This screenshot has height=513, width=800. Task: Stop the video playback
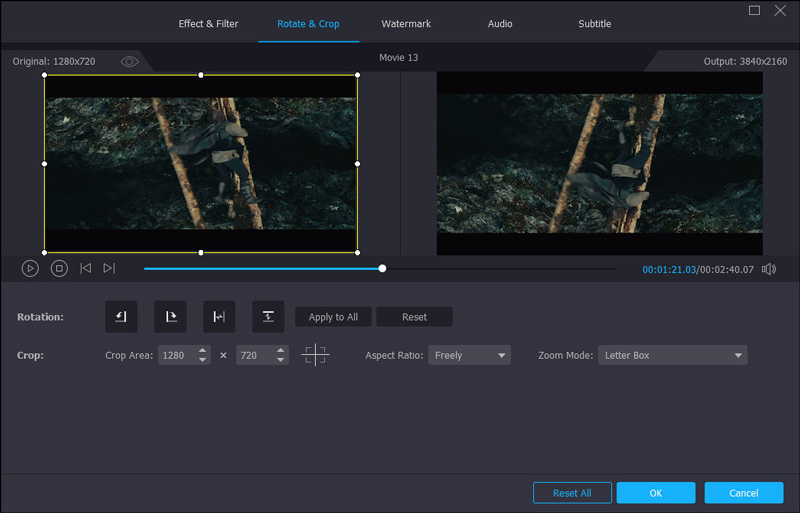[59, 268]
